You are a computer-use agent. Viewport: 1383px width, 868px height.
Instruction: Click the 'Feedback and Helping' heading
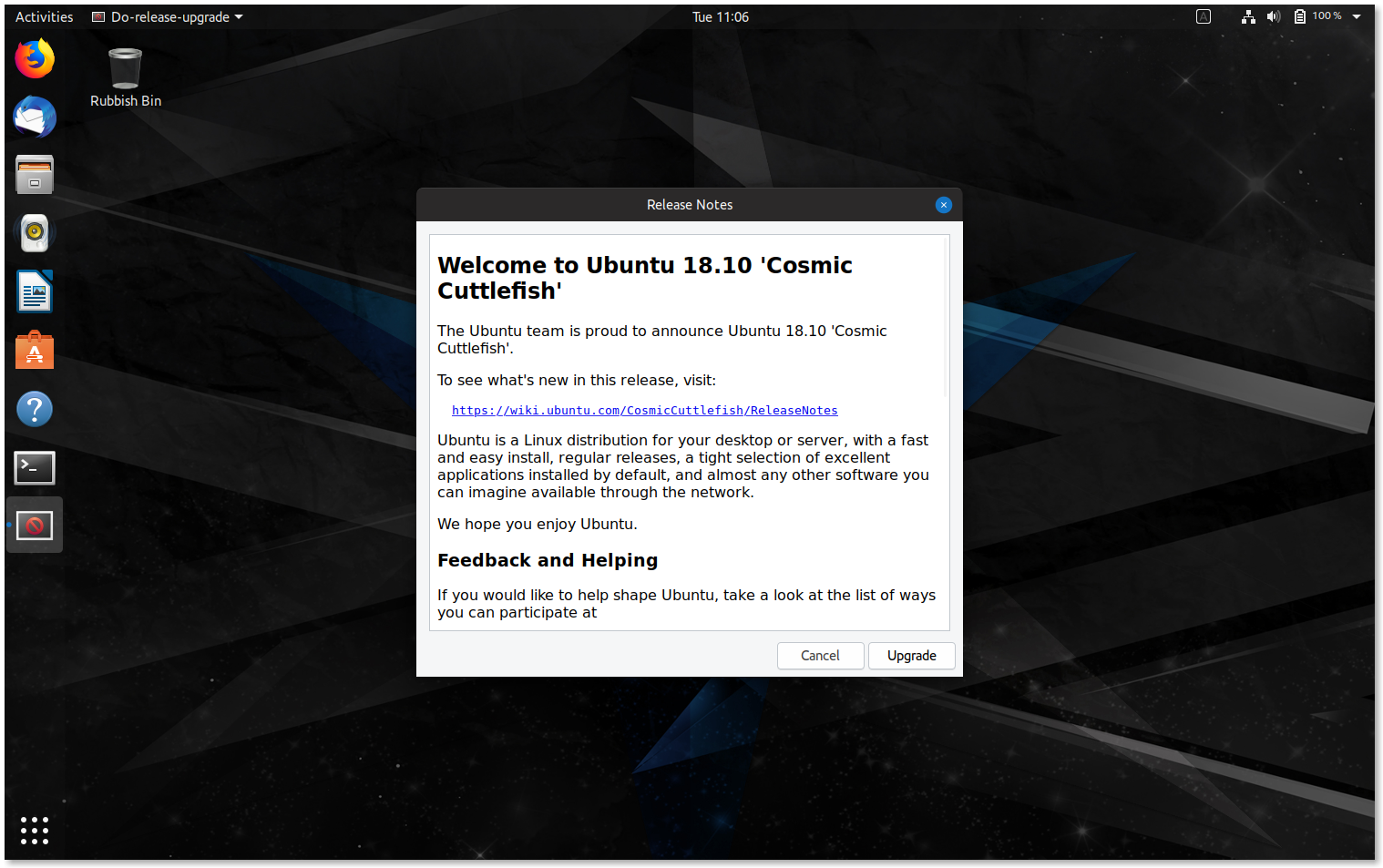coord(548,560)
